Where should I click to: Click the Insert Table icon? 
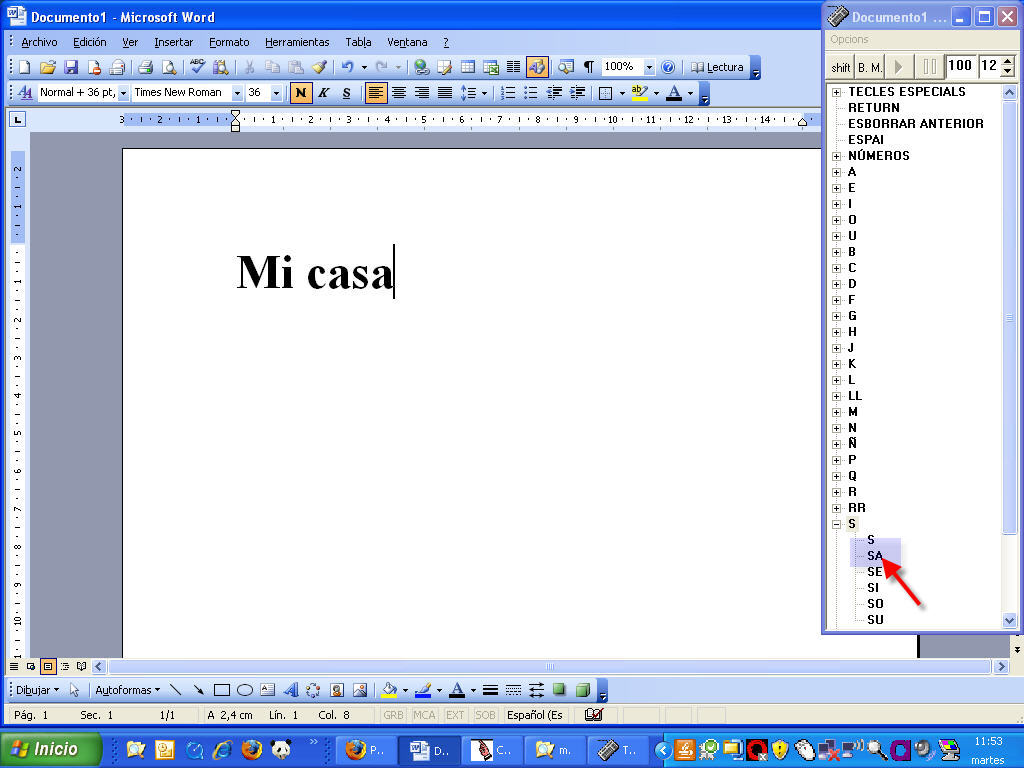tap(468, 67)
